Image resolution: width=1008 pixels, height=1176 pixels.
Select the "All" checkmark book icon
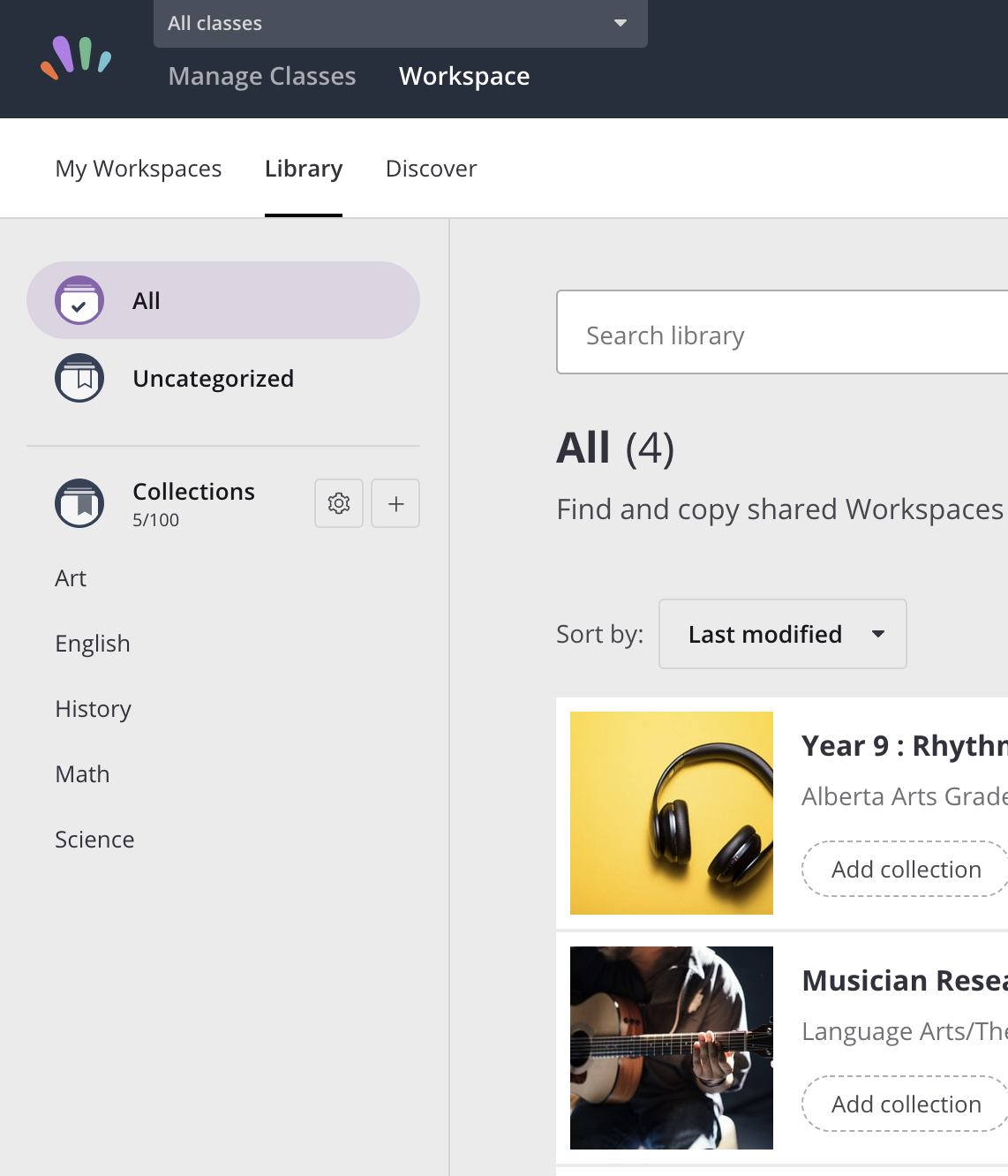79,300
